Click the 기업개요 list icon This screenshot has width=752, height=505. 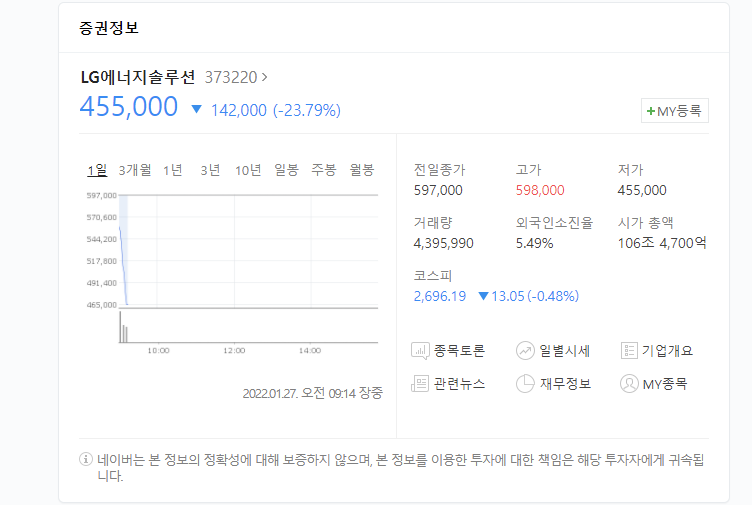tap(629, 351)
